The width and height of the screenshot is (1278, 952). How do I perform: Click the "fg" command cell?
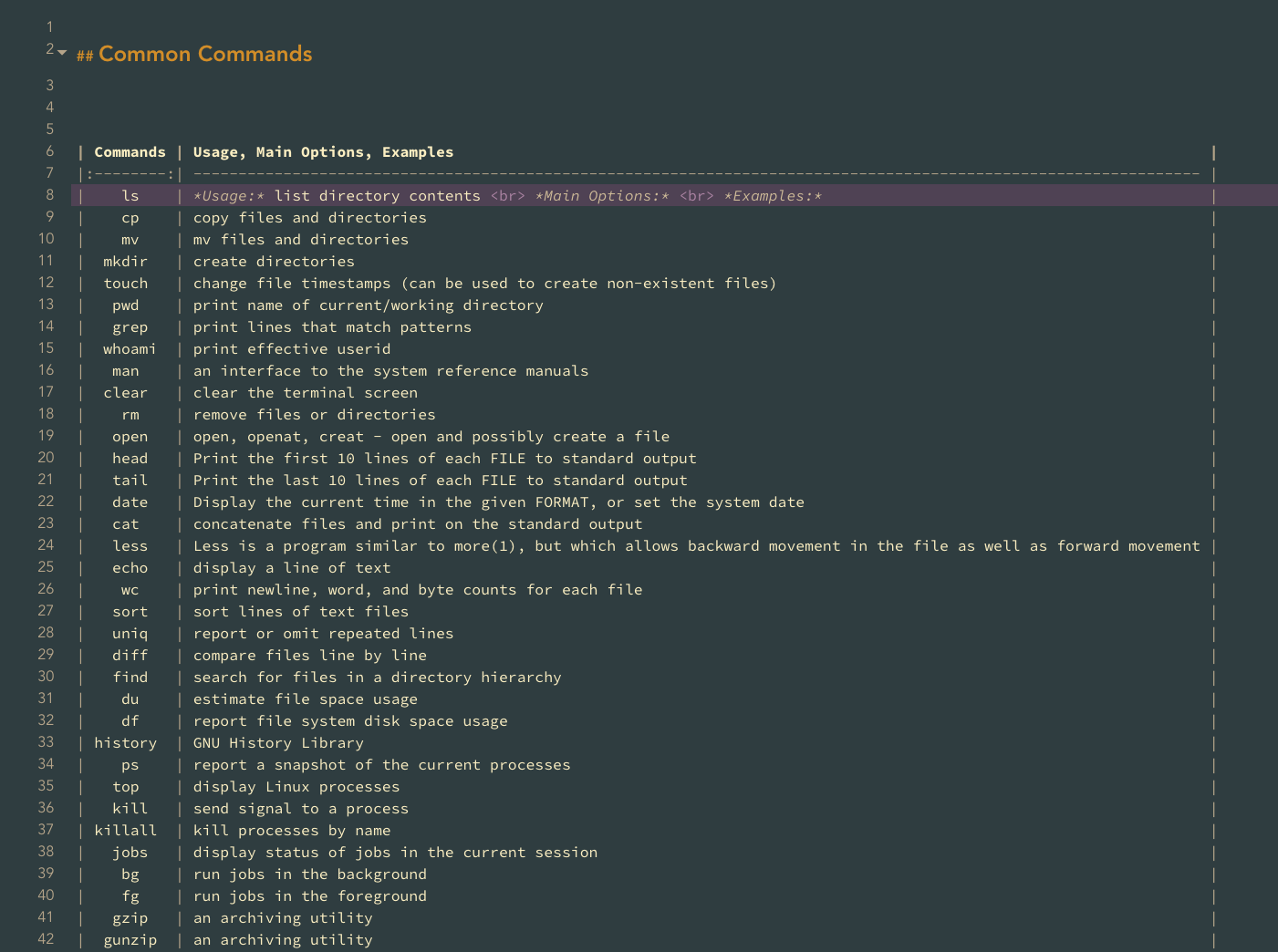point(130,896)
